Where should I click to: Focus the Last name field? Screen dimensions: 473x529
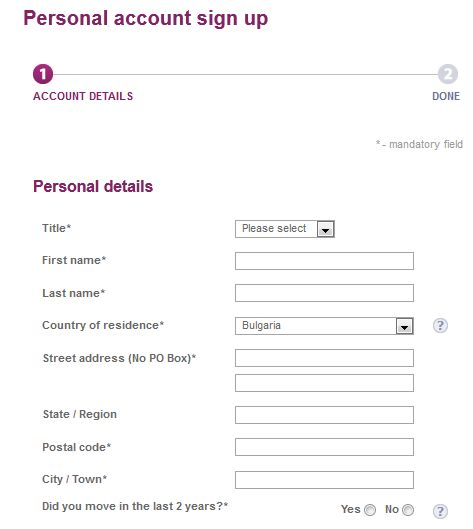tap(324, 293)
